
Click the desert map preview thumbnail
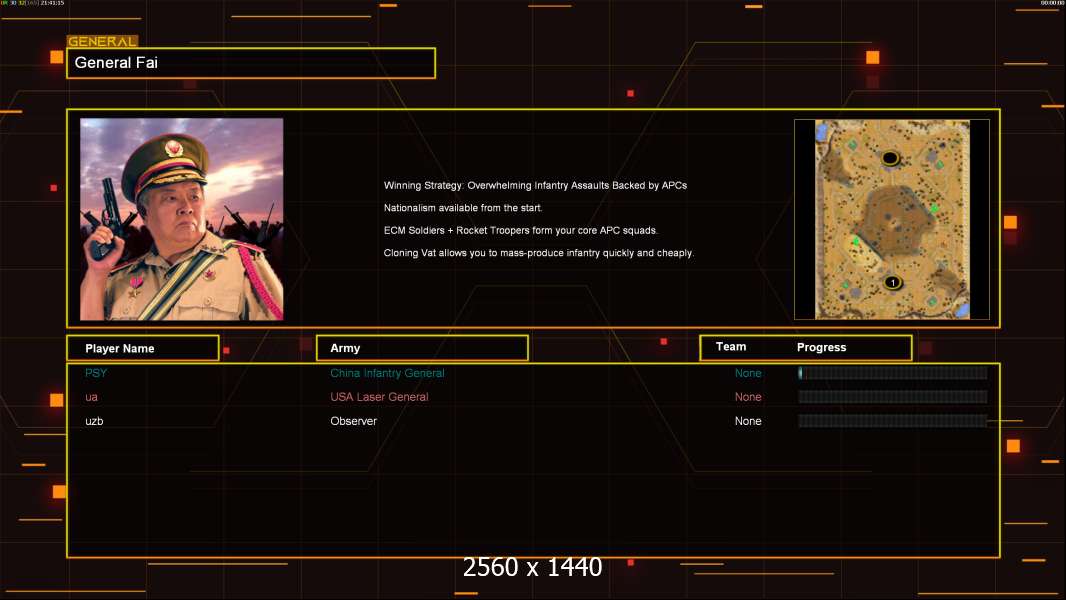892,219
